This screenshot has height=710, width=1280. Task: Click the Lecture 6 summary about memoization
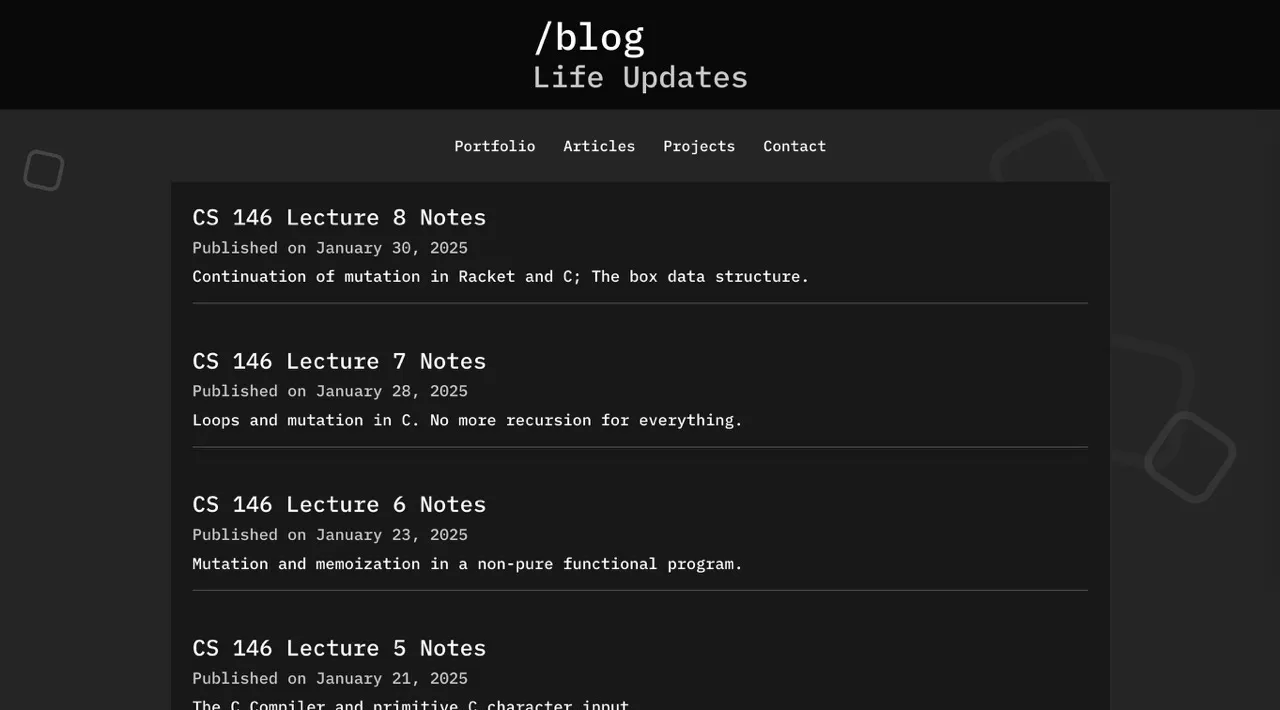coord(467,563)
